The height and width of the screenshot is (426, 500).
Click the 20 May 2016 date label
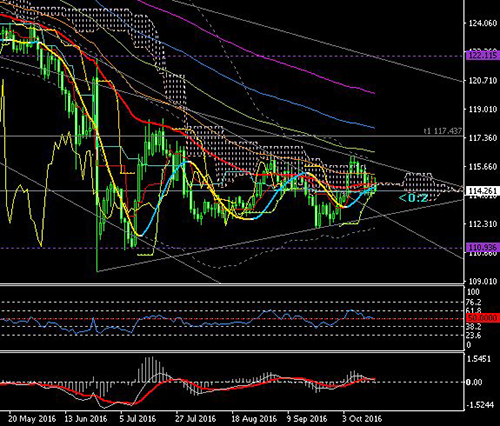click(x=32, y=419)
